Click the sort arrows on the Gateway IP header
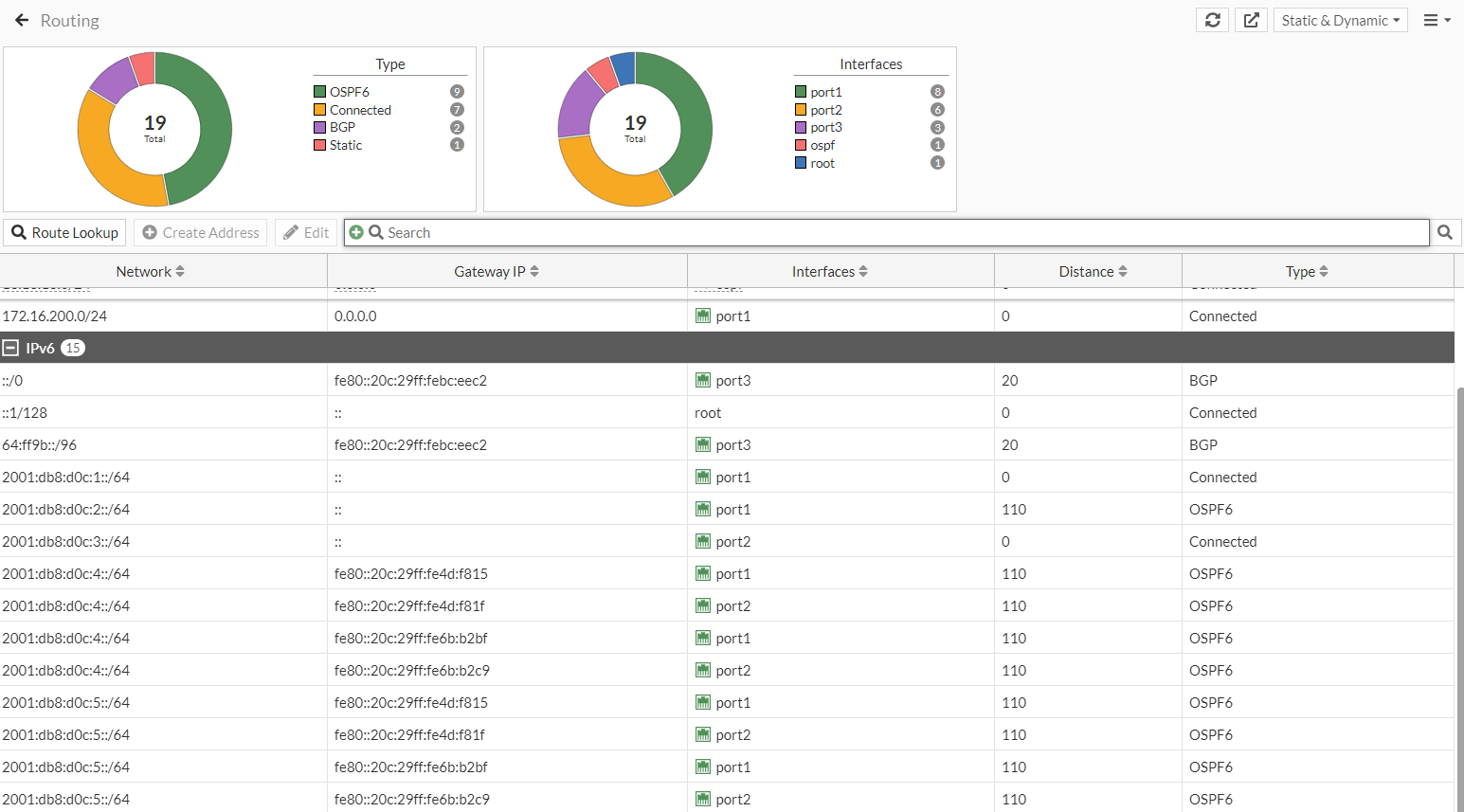The width and height of the screenshot is (1464, 812). click(534, 270)
